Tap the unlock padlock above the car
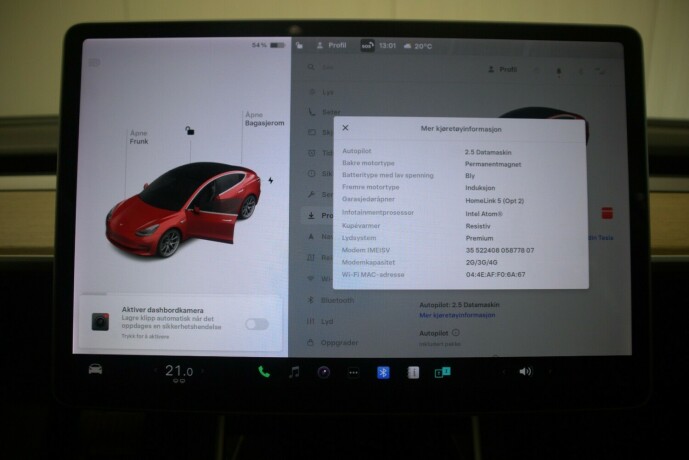Screen dimensions: 689x460 [x=189, y=130]
